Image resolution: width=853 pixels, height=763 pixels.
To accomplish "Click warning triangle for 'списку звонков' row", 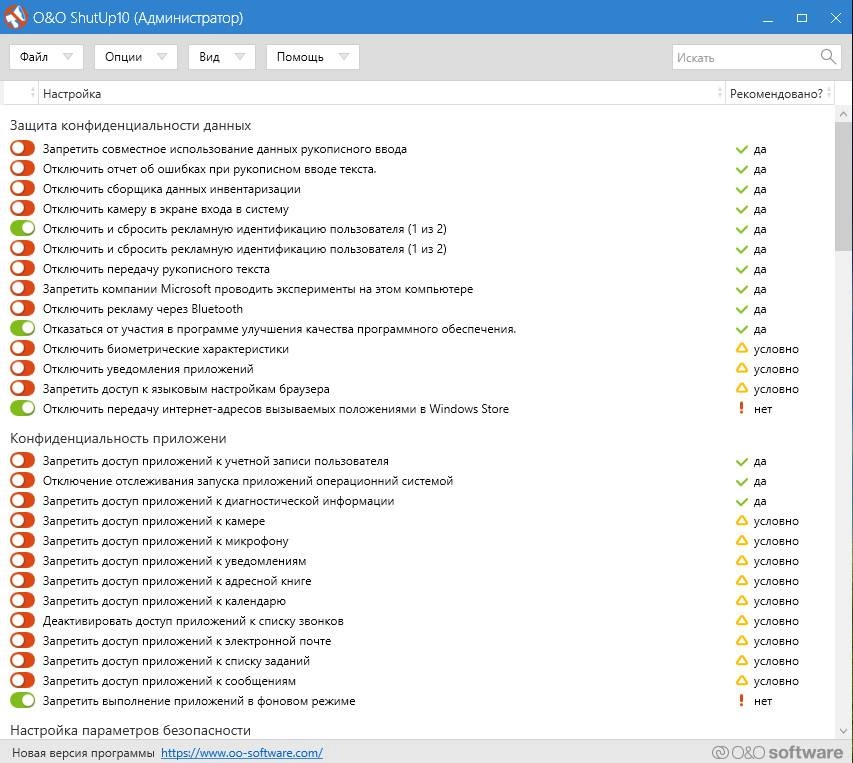I will (x=741, y=621).
